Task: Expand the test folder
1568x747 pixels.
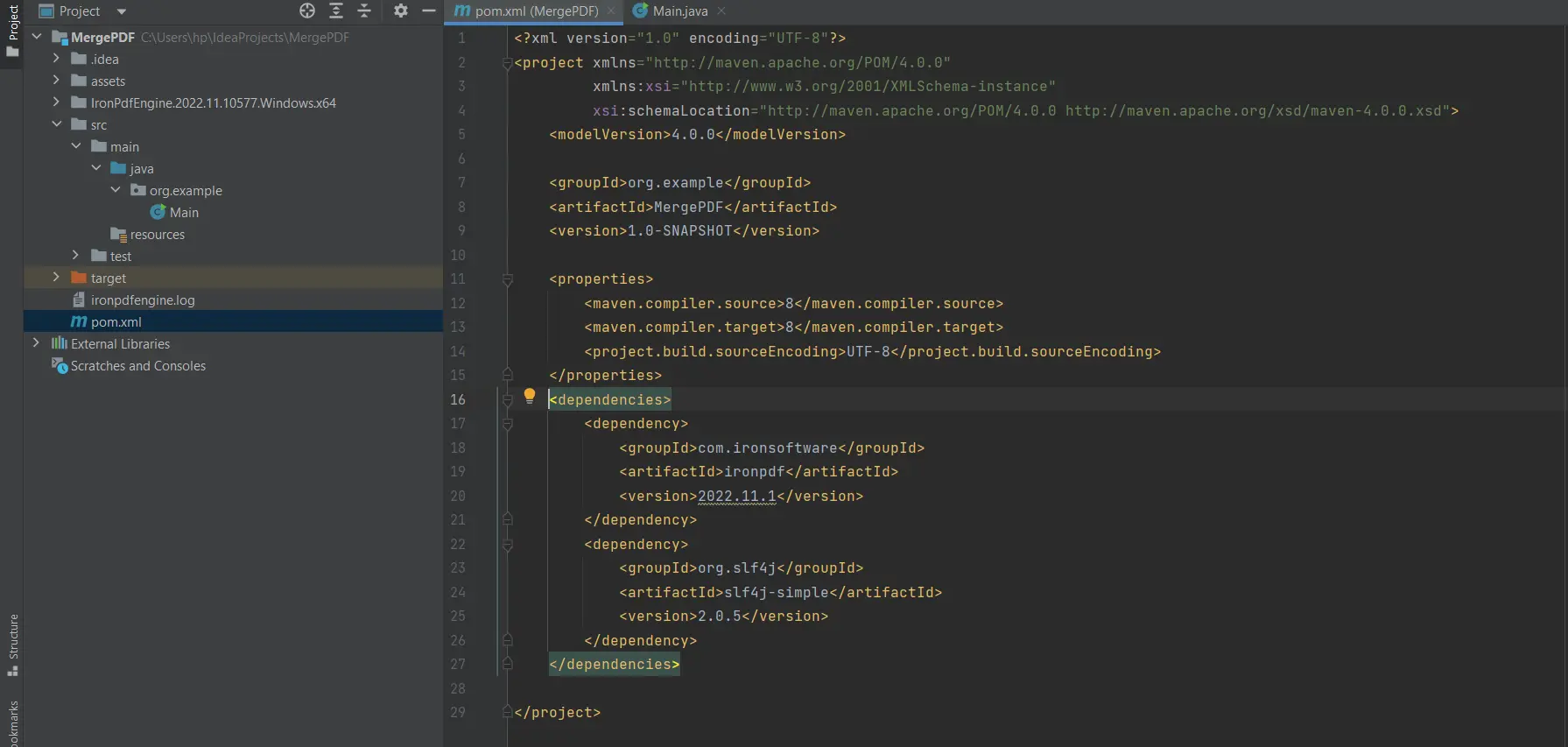Action: pos(76,256)
